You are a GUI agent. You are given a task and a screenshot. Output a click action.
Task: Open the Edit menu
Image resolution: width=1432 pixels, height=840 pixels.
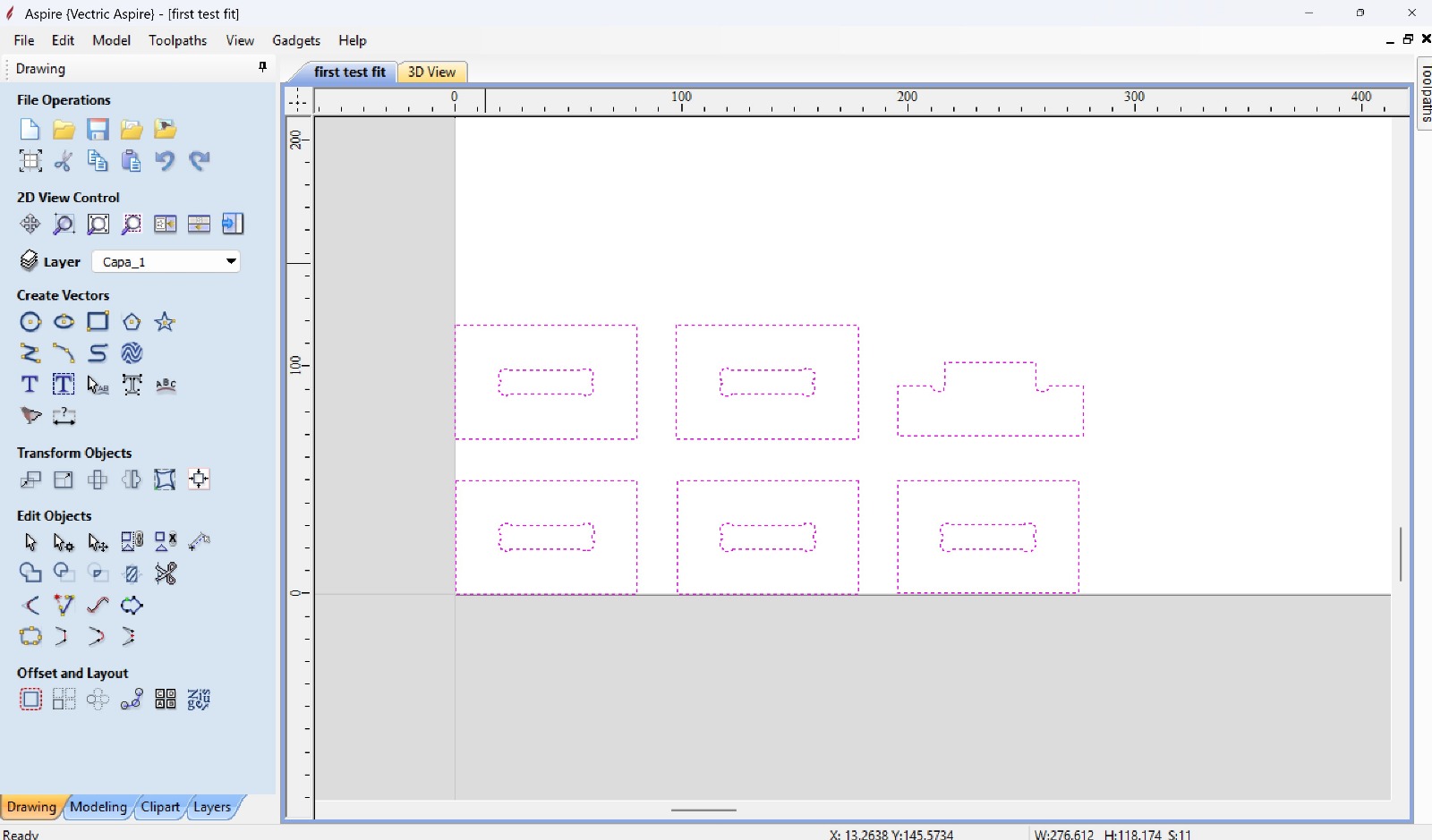(63, 40)
